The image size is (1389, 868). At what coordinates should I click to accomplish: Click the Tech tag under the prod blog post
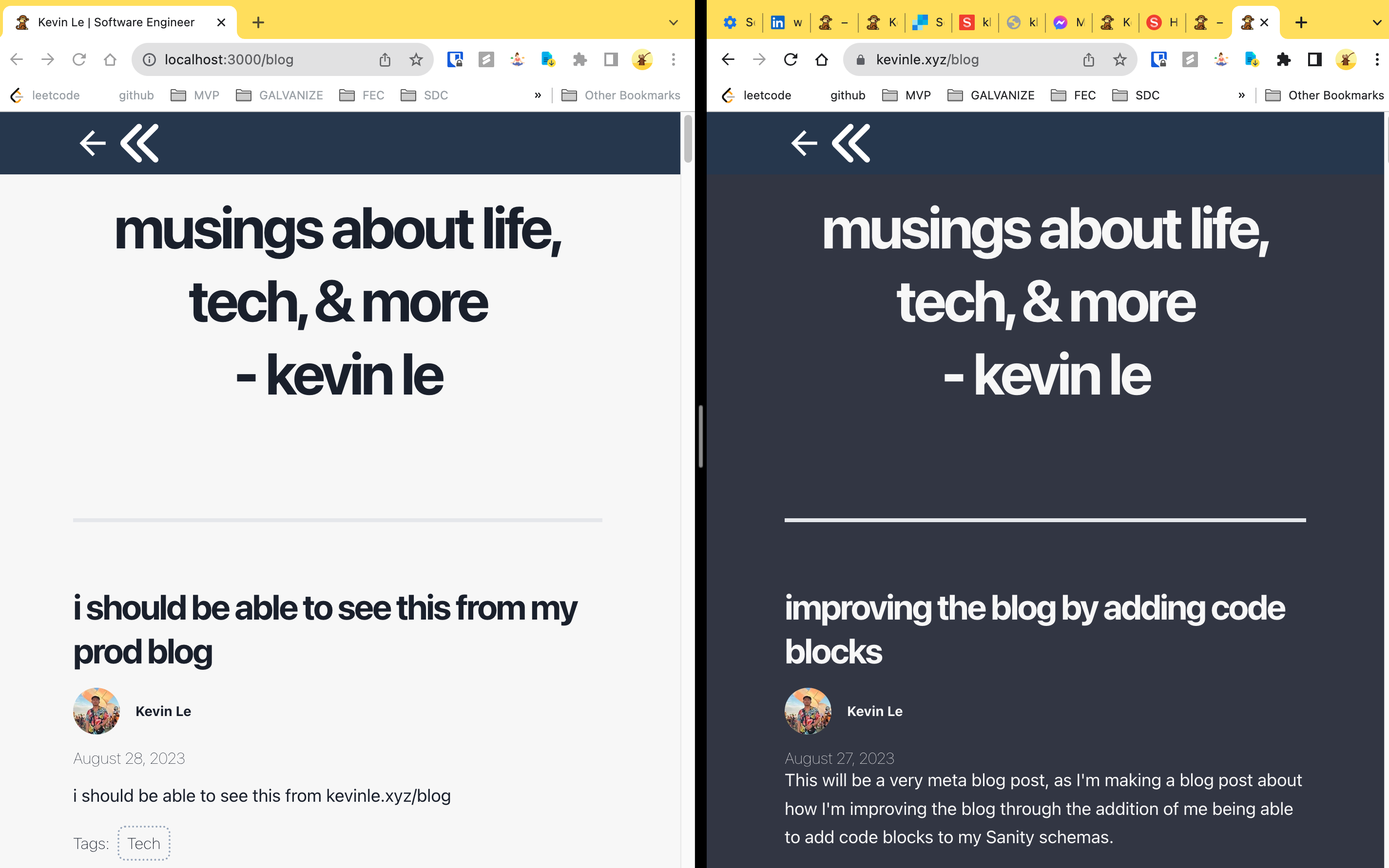tap(144, 843)
